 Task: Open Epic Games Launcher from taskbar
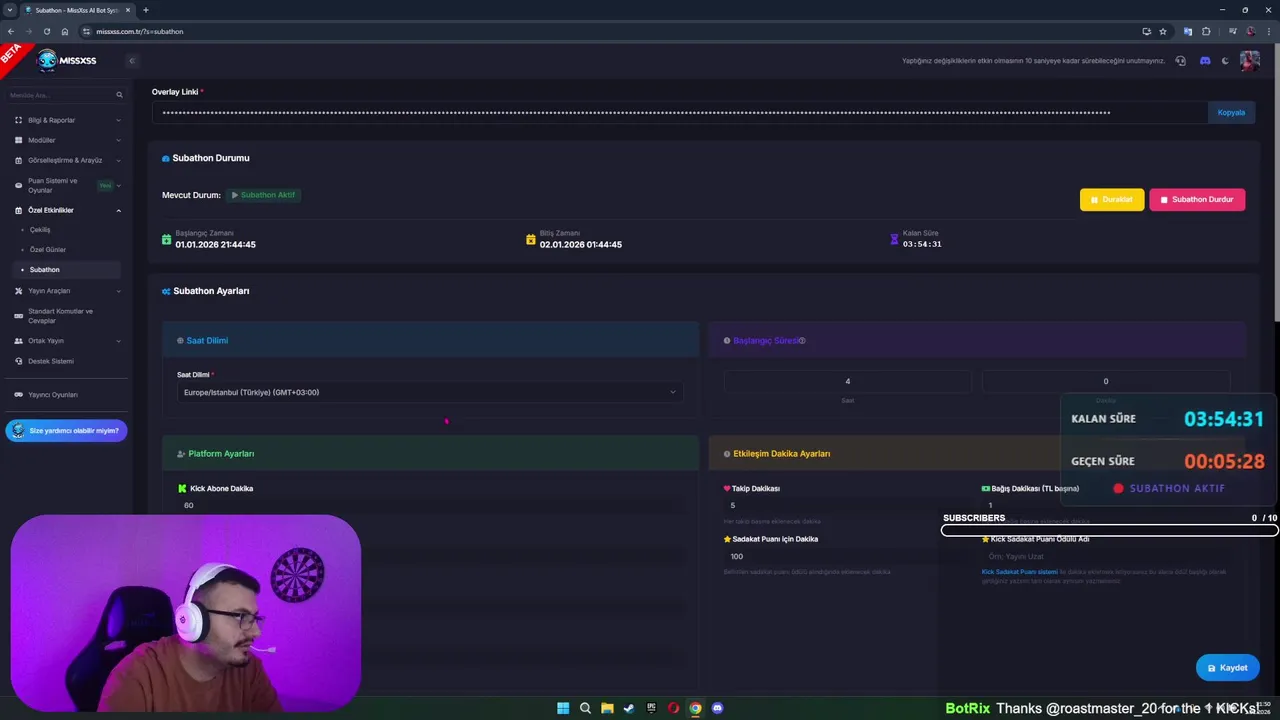651,708
